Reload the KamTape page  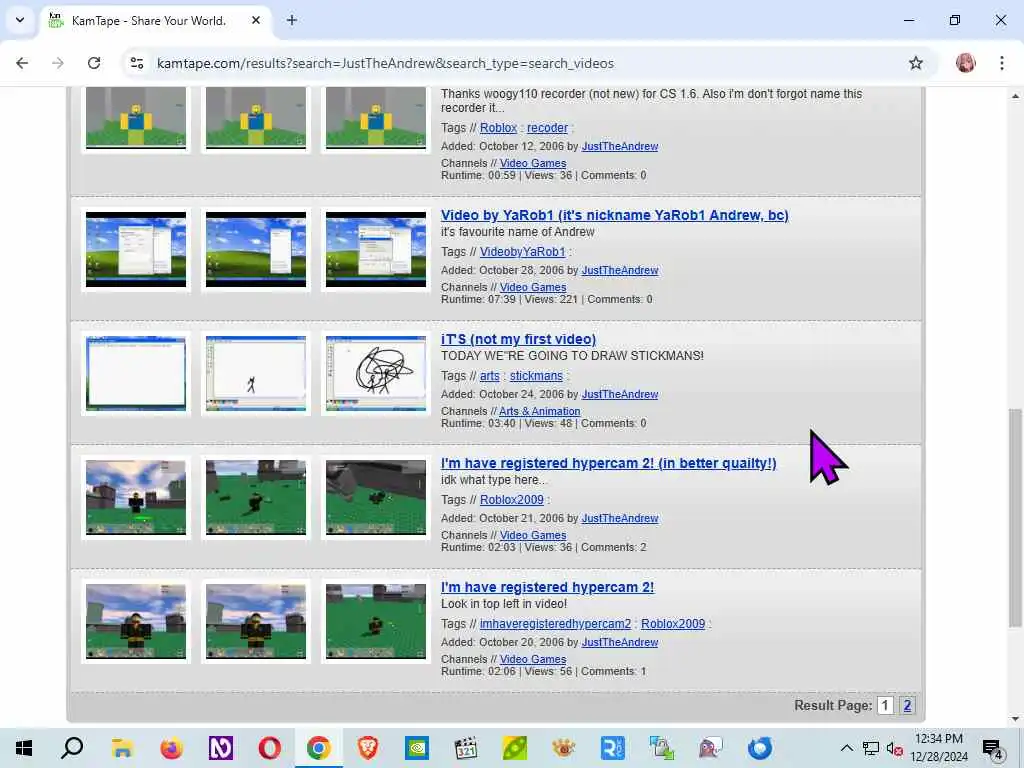pyautogui.click(x=94, y=63)
